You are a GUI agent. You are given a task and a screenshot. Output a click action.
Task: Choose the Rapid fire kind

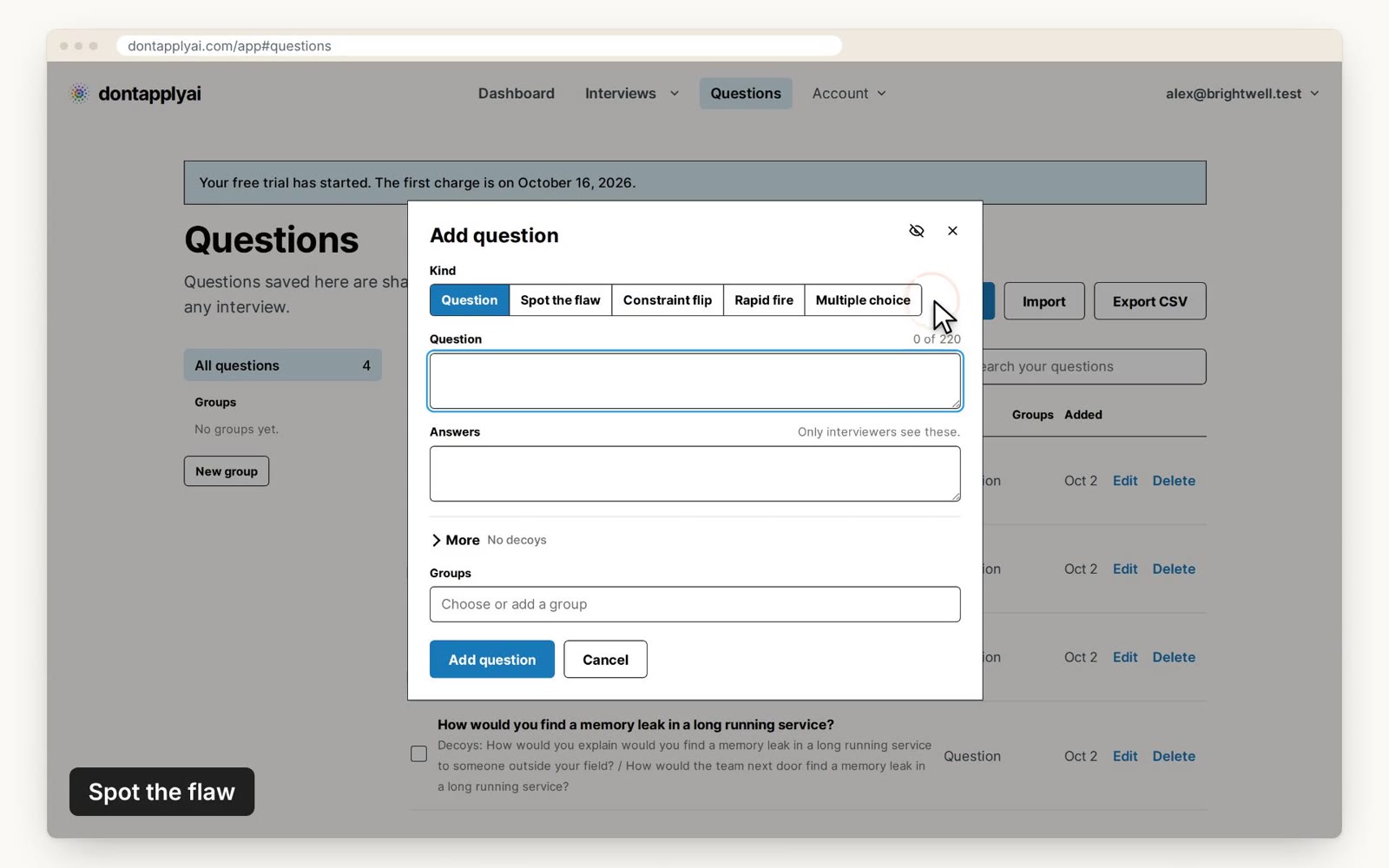(x=763, y=300)
